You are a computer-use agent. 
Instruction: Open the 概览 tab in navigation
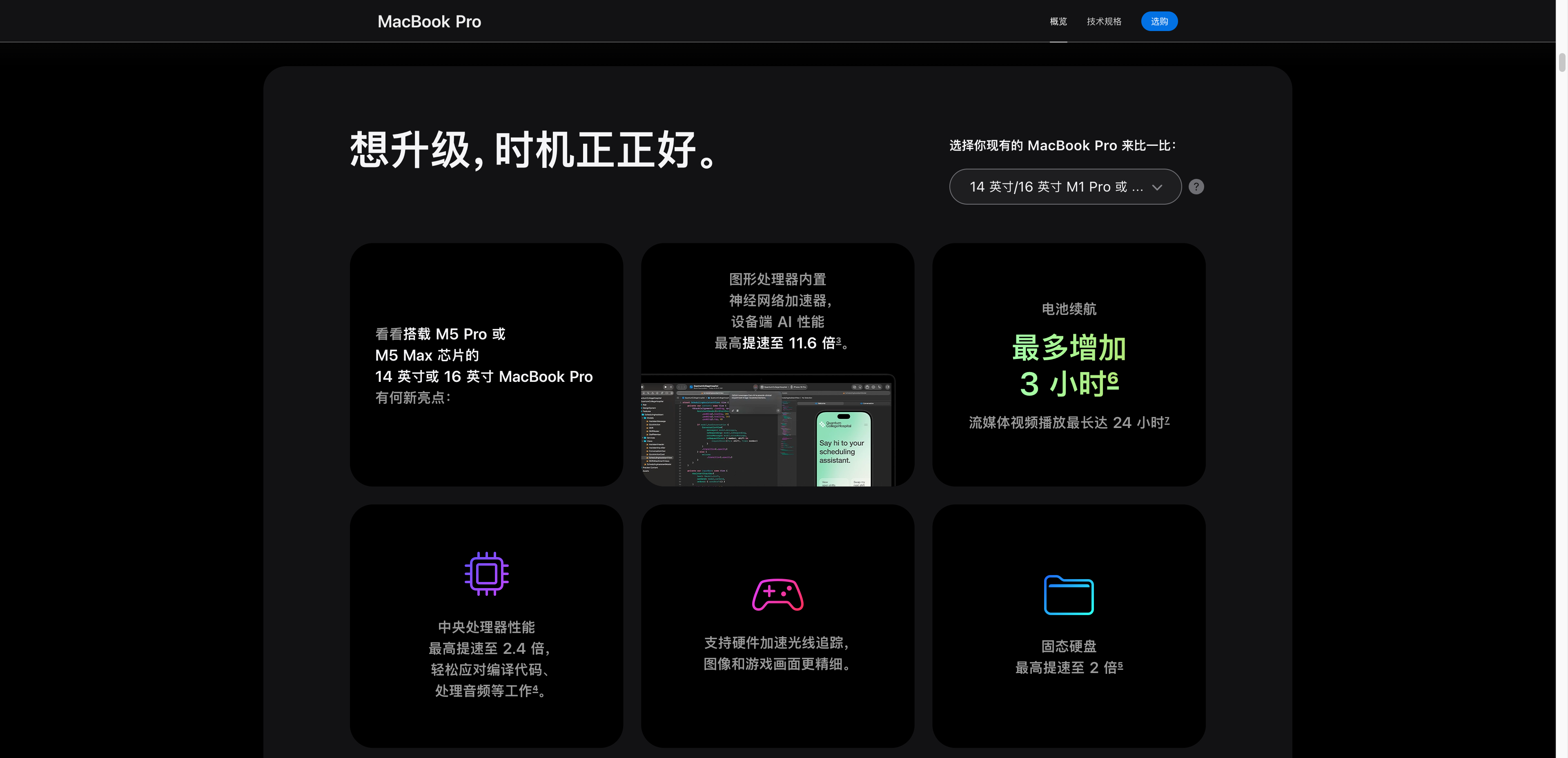pyautogui.click(x=1058, y=21)
